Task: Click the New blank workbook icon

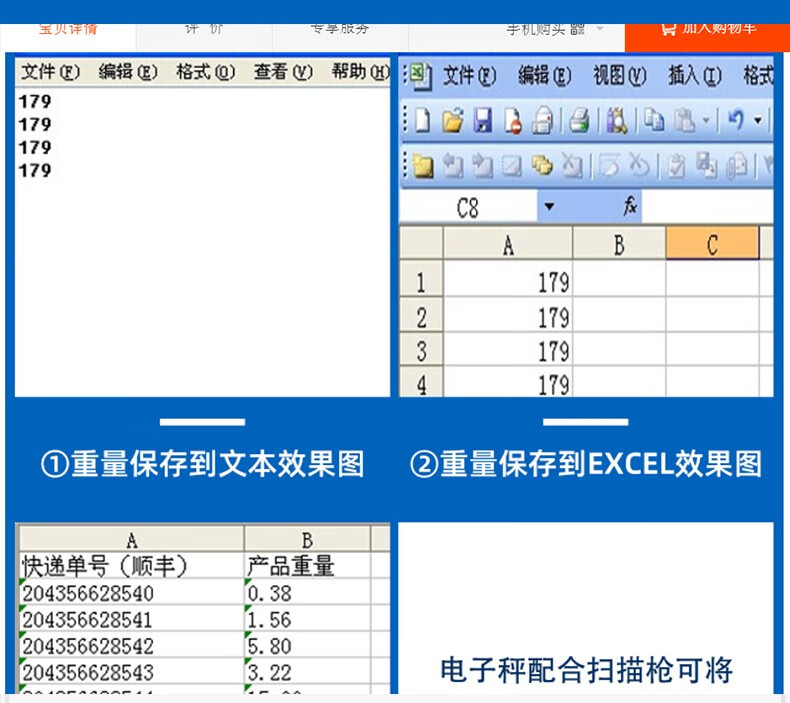Action: (423, 121)
